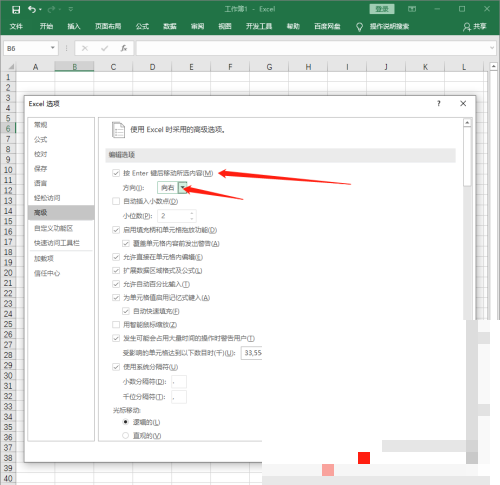Image resolution: width=500 pixels, height=485 pixels.
Task: Toggle 允许直接在单元格内编辑 checkbox
Action: tap(116, 257)
